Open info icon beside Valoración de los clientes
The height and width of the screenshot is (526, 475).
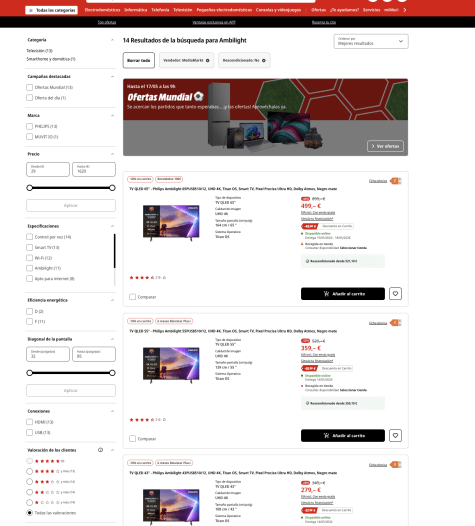(100, 450)
